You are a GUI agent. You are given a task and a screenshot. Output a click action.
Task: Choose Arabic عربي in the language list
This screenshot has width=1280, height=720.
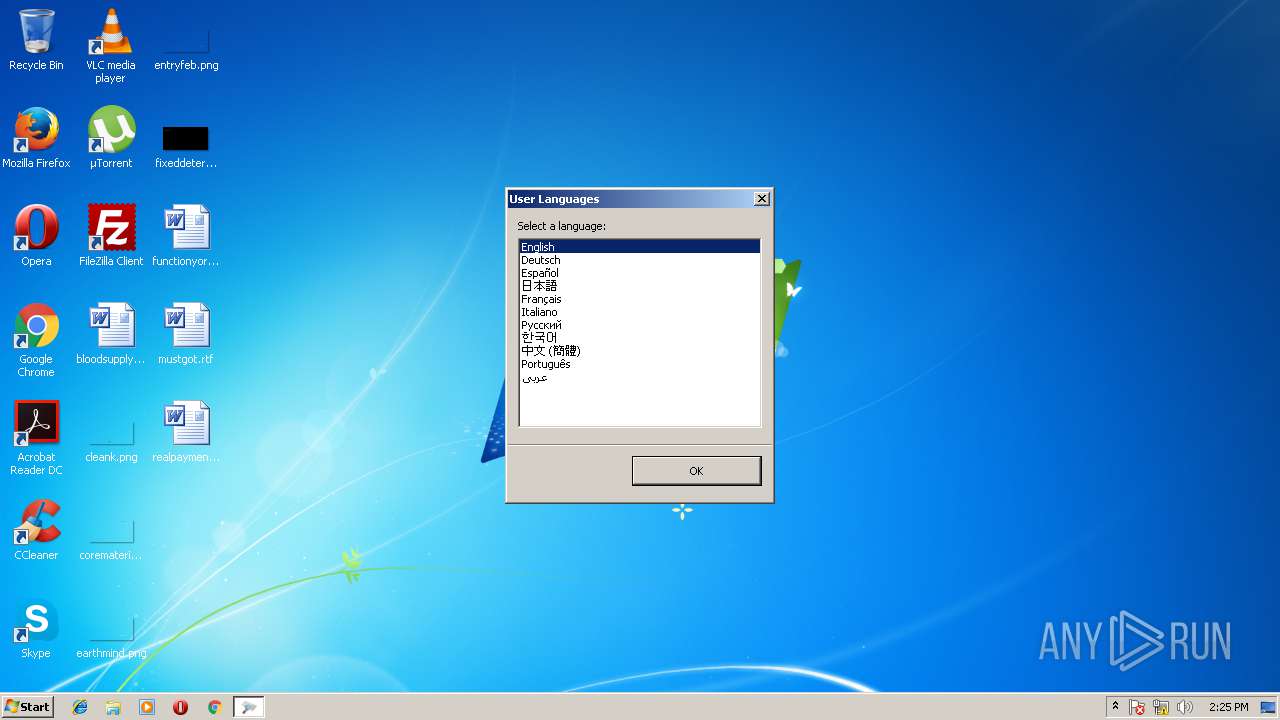[639, 377]
